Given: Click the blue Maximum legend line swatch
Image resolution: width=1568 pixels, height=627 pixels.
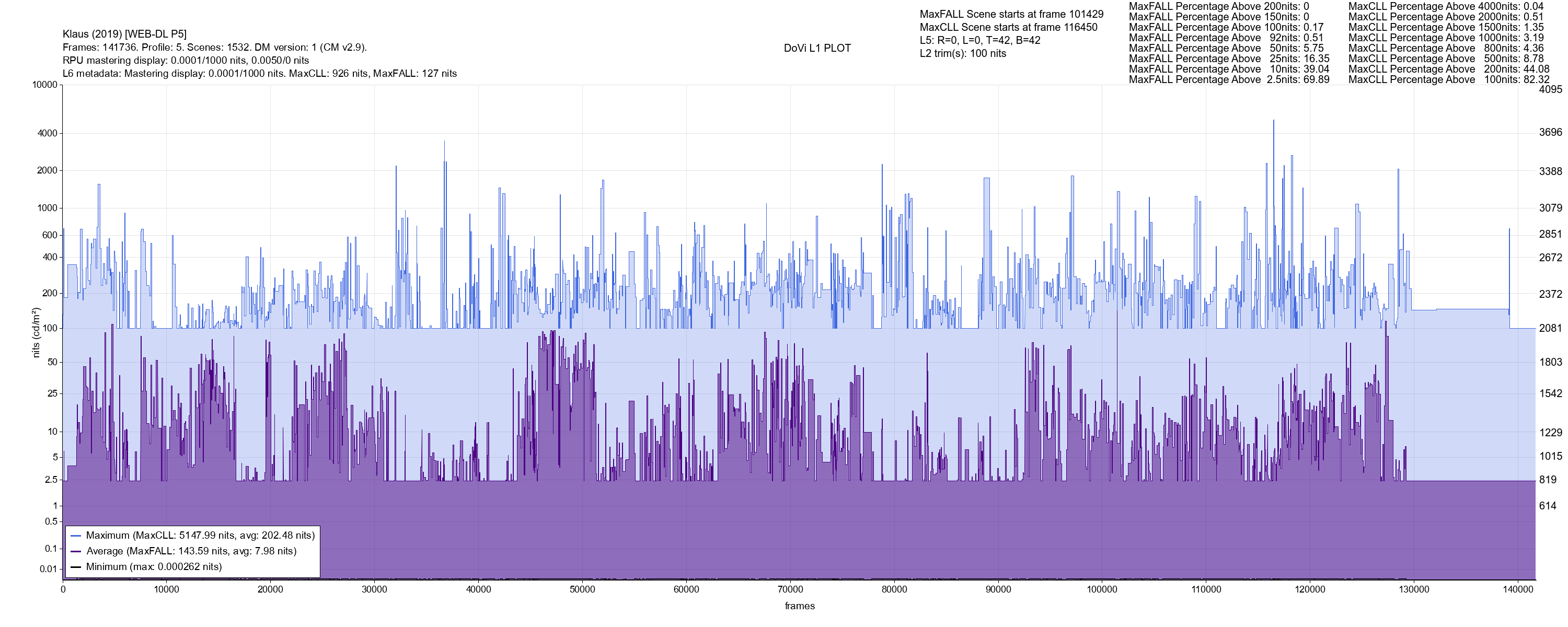Looking at the screenshot, I should [76, 536].
